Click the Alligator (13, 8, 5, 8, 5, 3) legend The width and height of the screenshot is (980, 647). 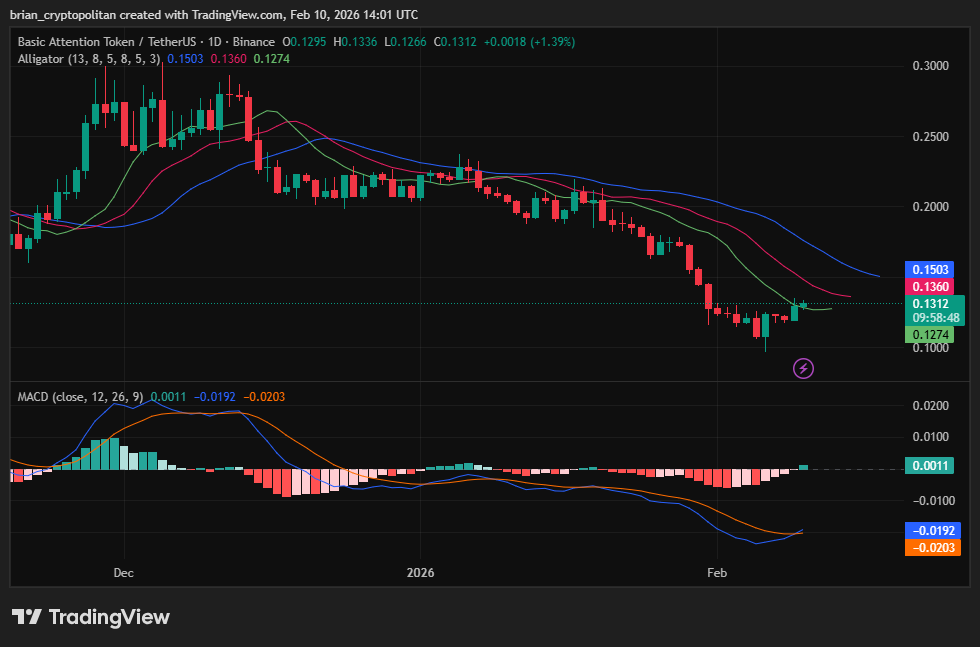89,59
